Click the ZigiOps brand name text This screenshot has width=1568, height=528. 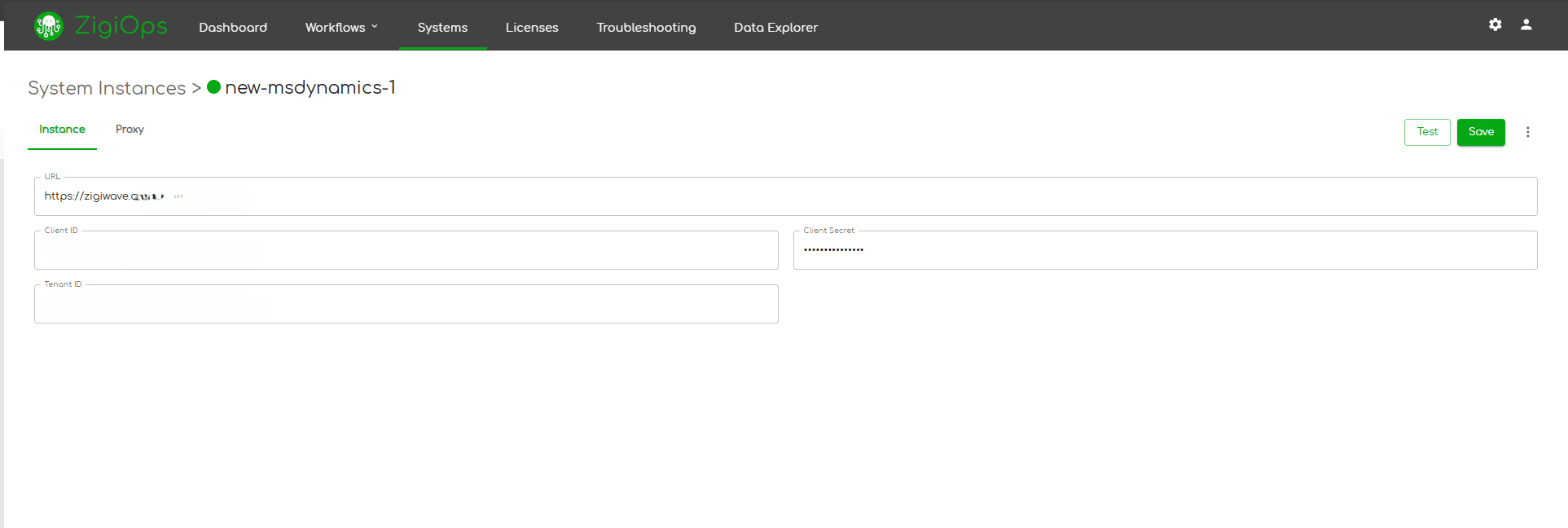121,26
